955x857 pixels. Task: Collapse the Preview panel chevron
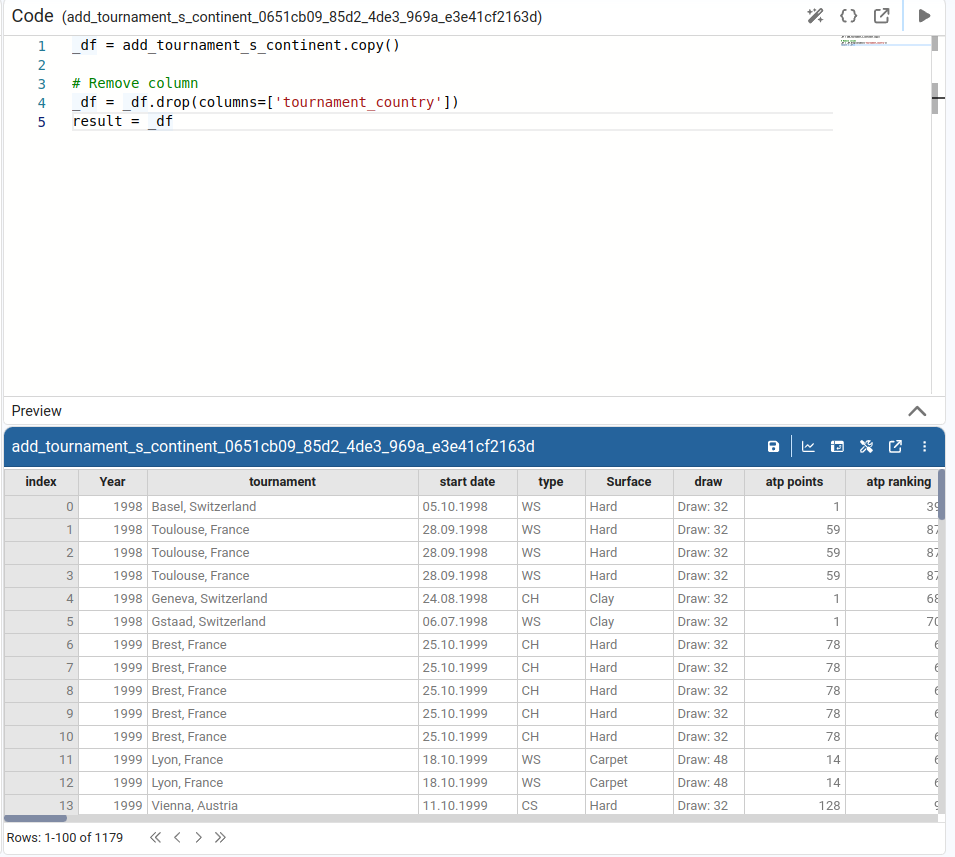pyautogui.click(x=916, y=411)
